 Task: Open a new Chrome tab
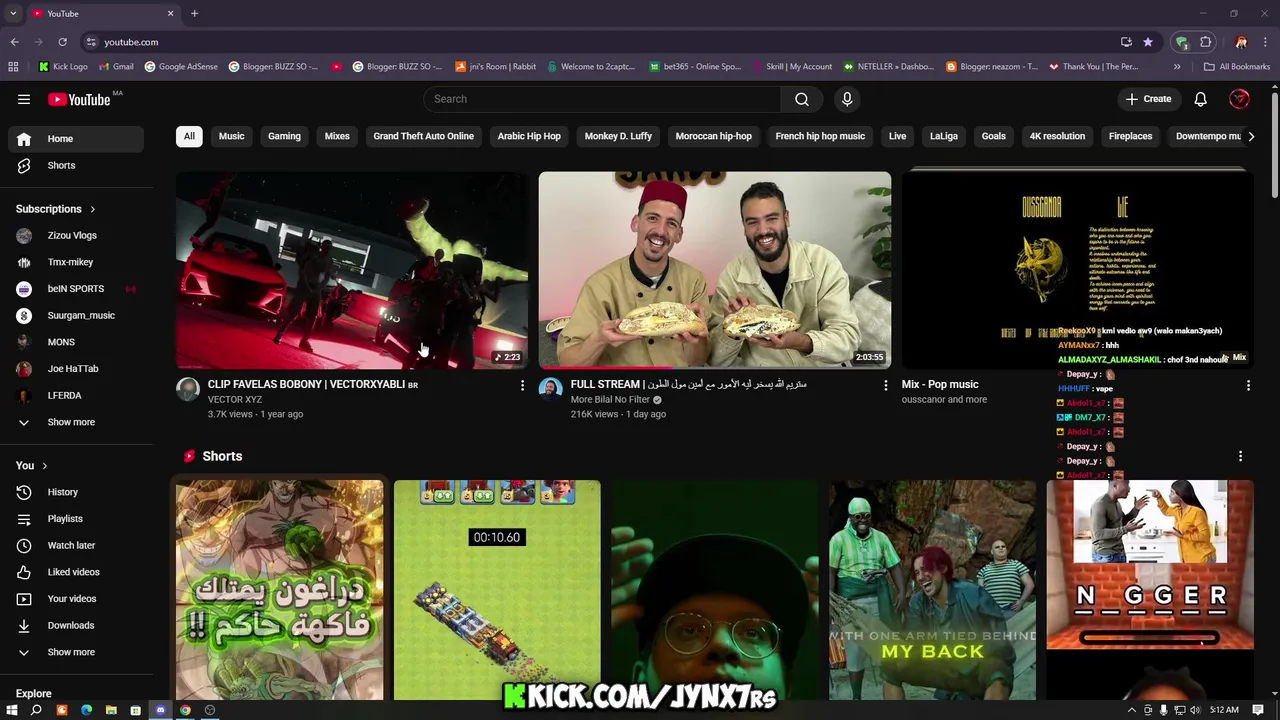194,13
